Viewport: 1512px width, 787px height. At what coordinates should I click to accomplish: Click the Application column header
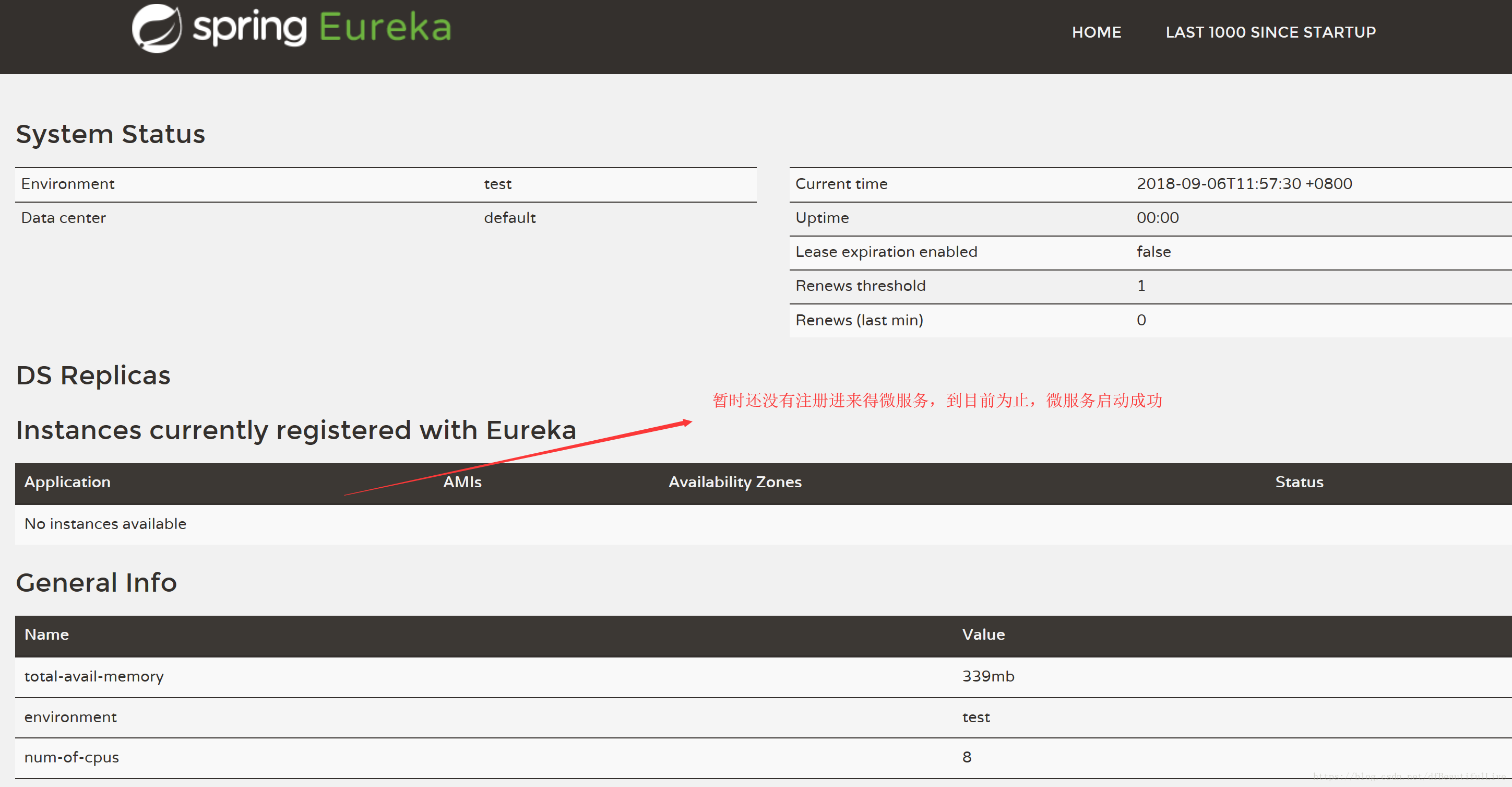(x=67, y=482)
